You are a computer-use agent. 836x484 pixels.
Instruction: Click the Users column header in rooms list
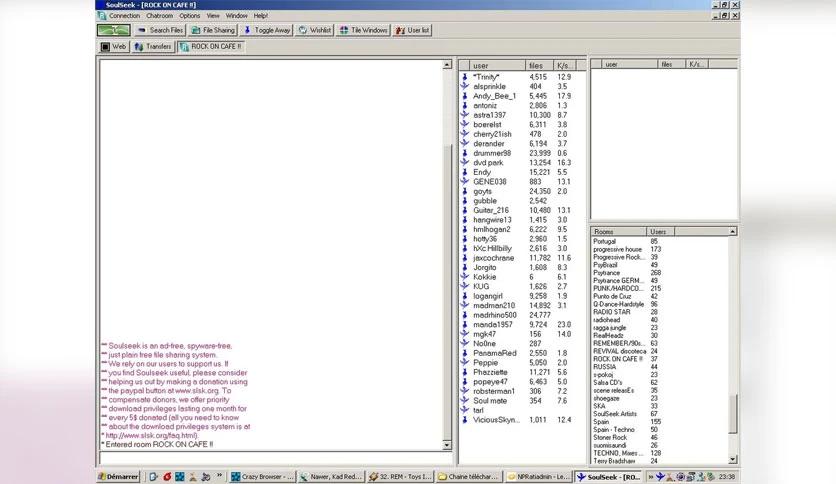661,232
